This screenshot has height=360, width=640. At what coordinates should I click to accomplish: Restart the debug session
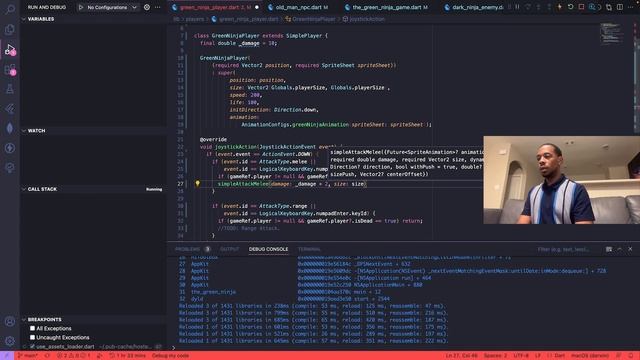[x=570, y=7]
